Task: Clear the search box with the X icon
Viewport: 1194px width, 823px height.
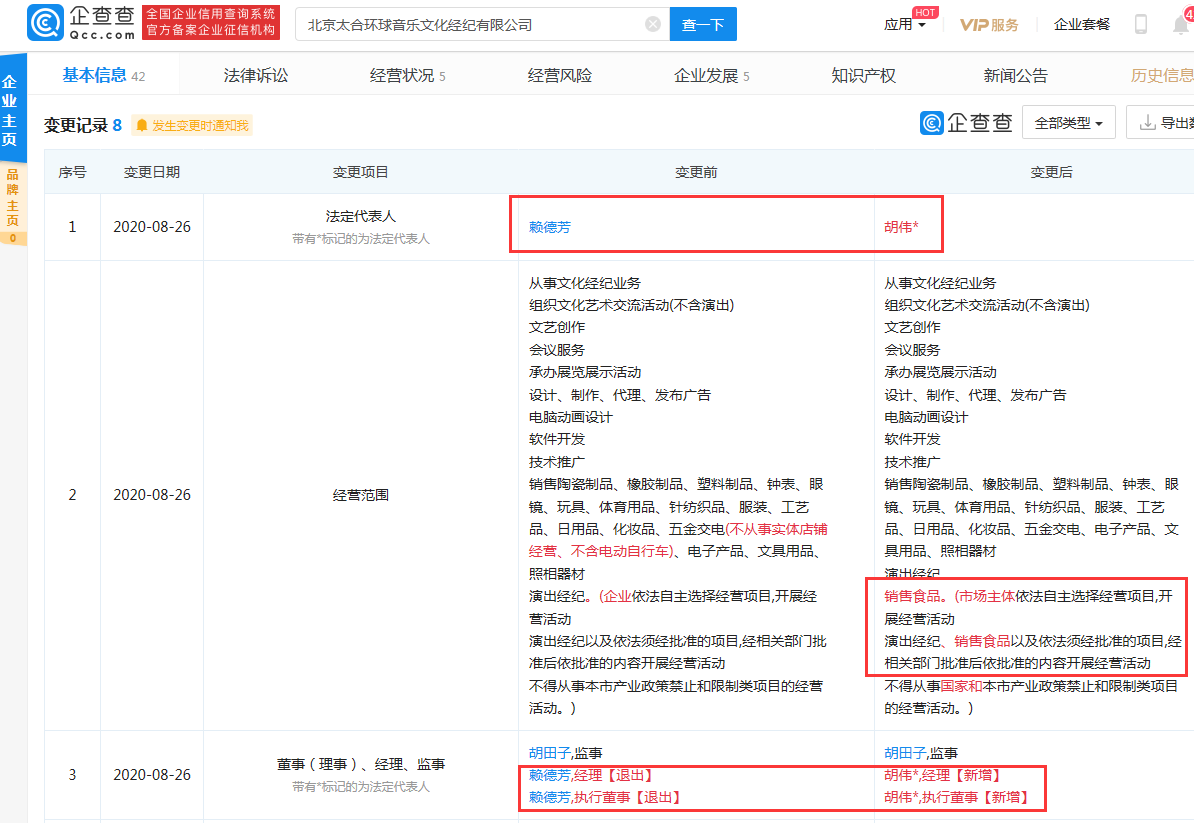Action: 653,24
